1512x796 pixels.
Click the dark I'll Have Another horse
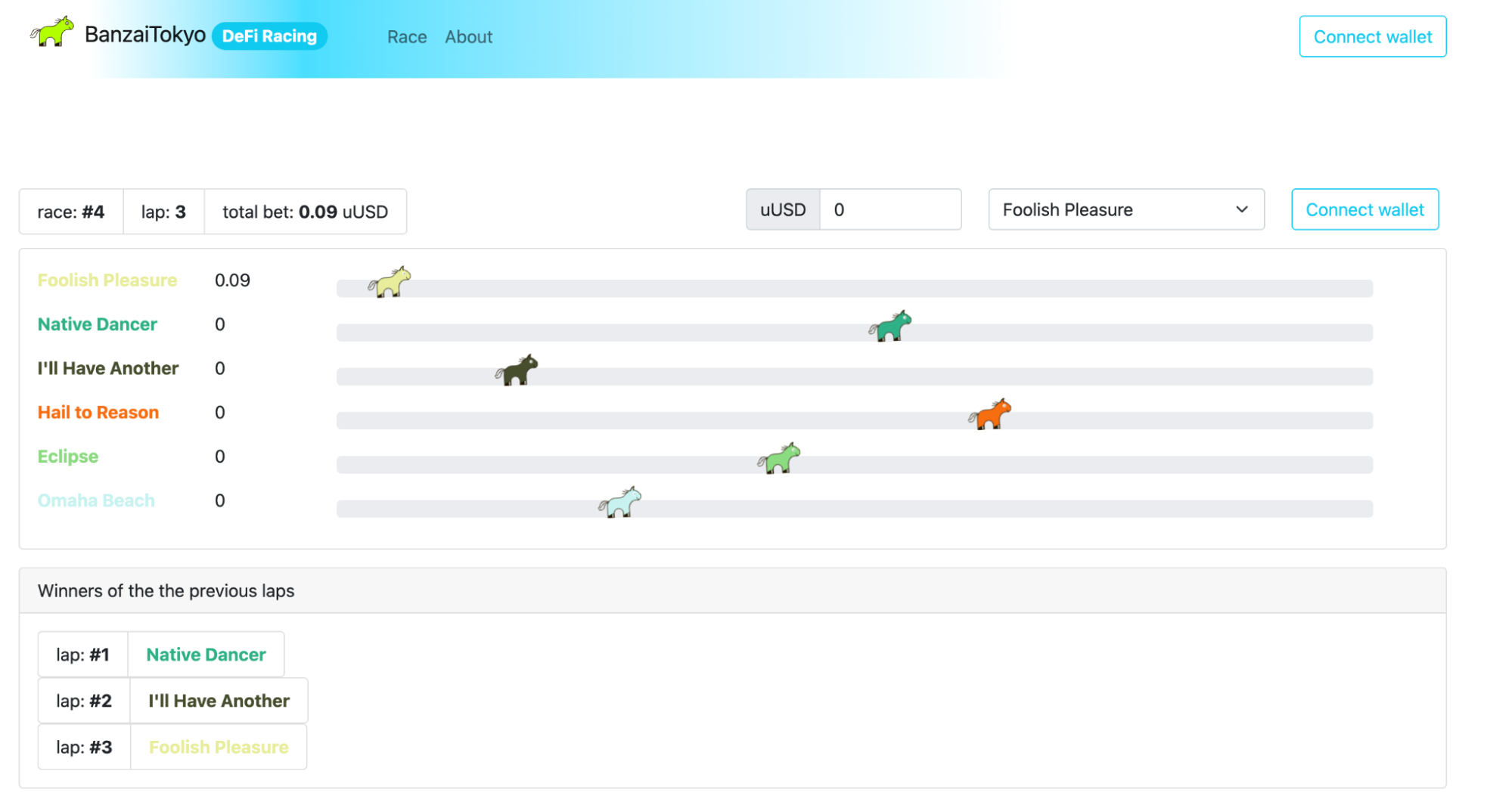tap(517, 370)
